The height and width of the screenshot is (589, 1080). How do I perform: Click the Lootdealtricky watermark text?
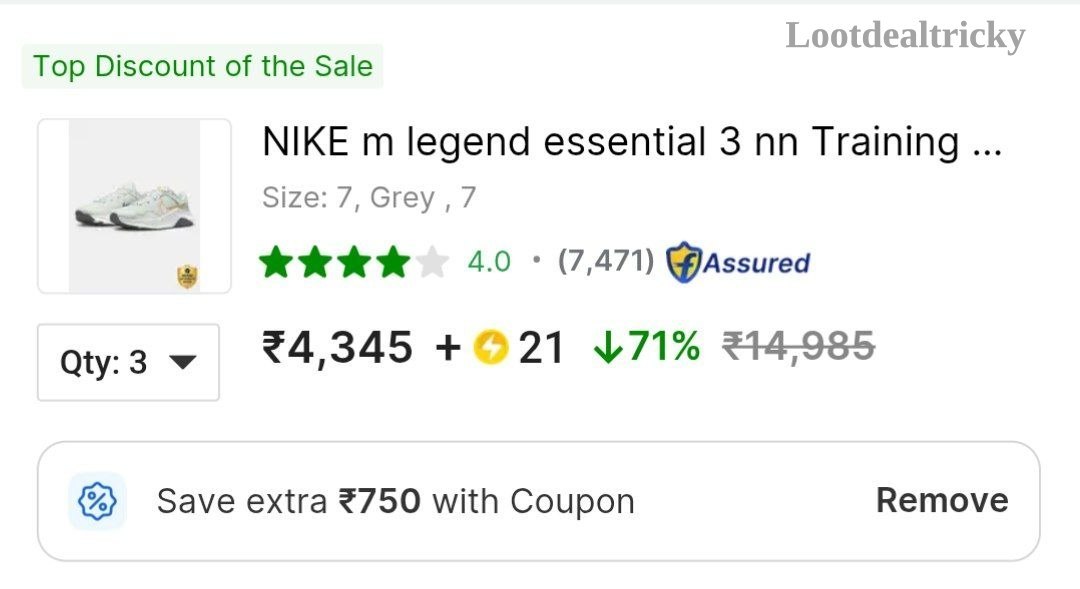point(905,36)
